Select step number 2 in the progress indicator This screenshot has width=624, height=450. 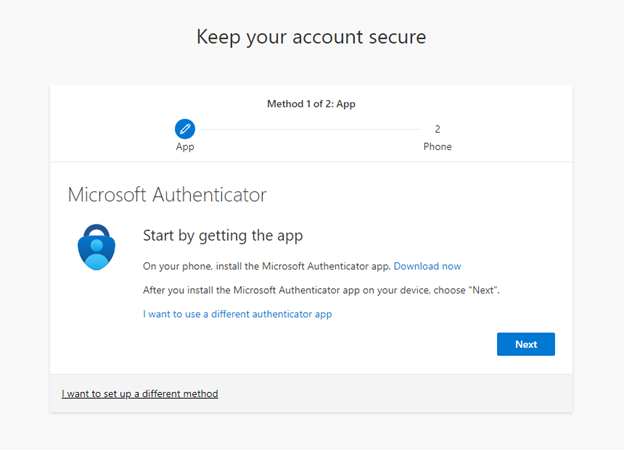tap(437, 129)
